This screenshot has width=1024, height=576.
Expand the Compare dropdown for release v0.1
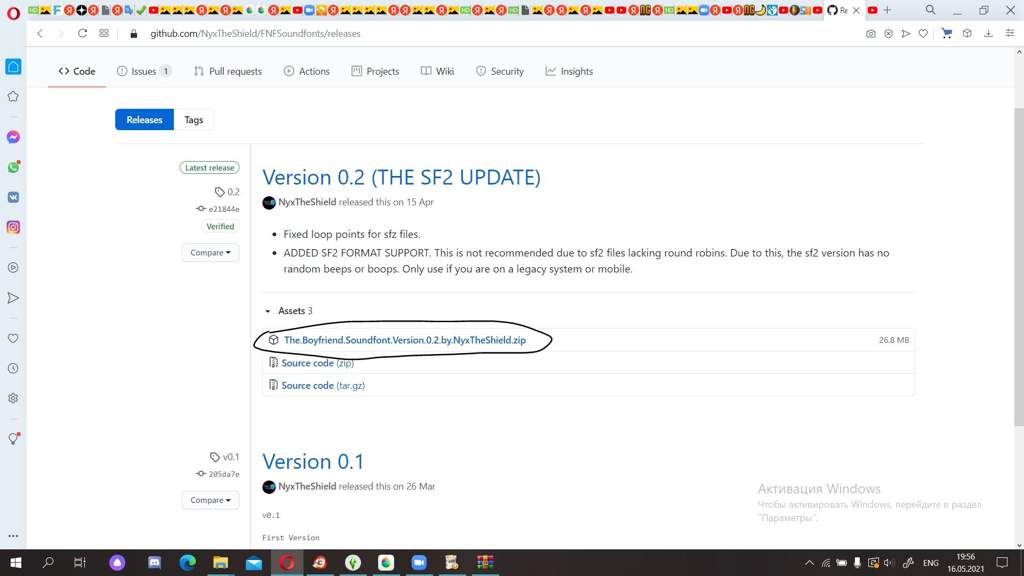pos(210,500)
